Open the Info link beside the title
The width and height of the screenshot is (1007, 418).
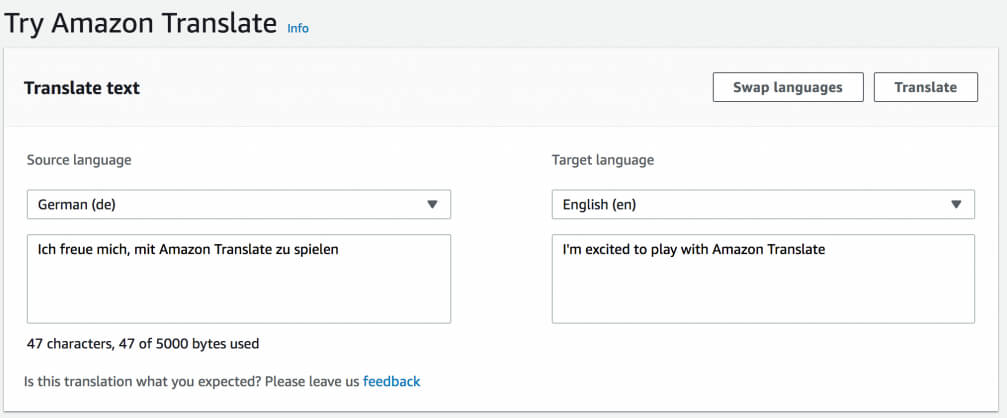click(298, 28)
